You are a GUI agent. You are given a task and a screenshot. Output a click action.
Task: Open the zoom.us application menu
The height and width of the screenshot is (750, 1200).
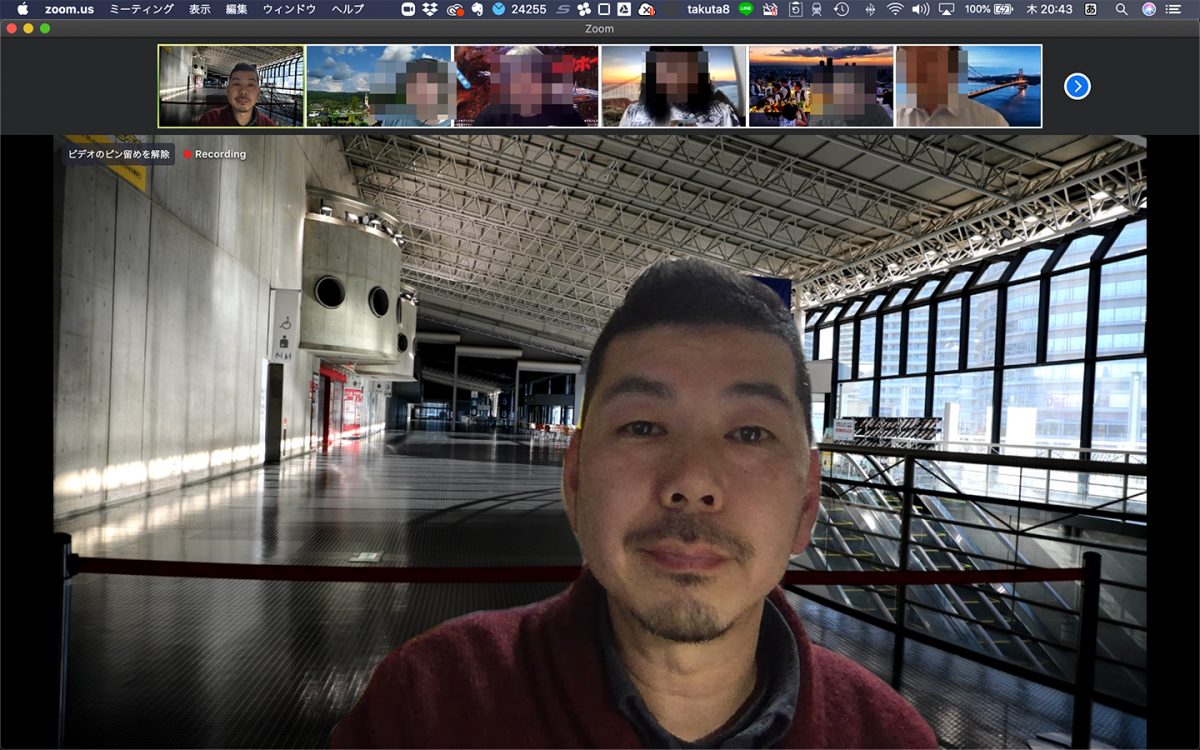[69, 9]
